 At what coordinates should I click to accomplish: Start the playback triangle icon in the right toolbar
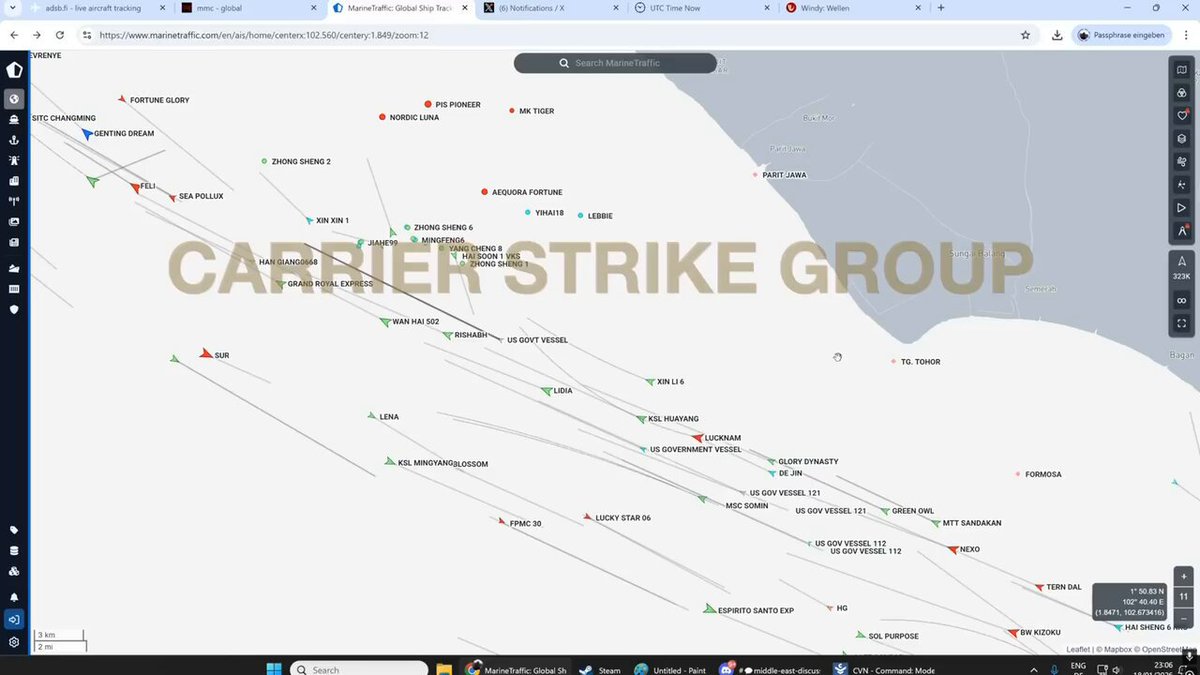coord(1181,208)
